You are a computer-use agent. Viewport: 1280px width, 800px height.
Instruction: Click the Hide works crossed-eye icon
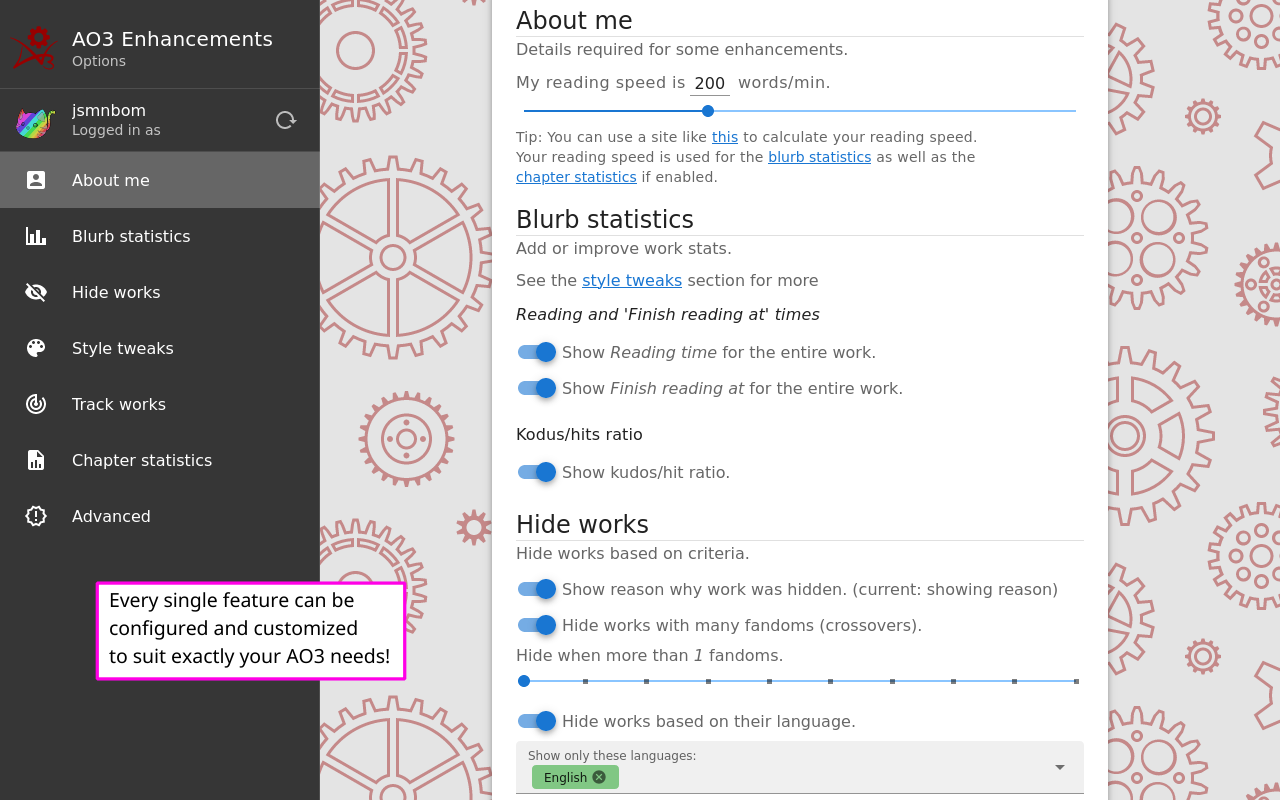click(x=36, y=292)
